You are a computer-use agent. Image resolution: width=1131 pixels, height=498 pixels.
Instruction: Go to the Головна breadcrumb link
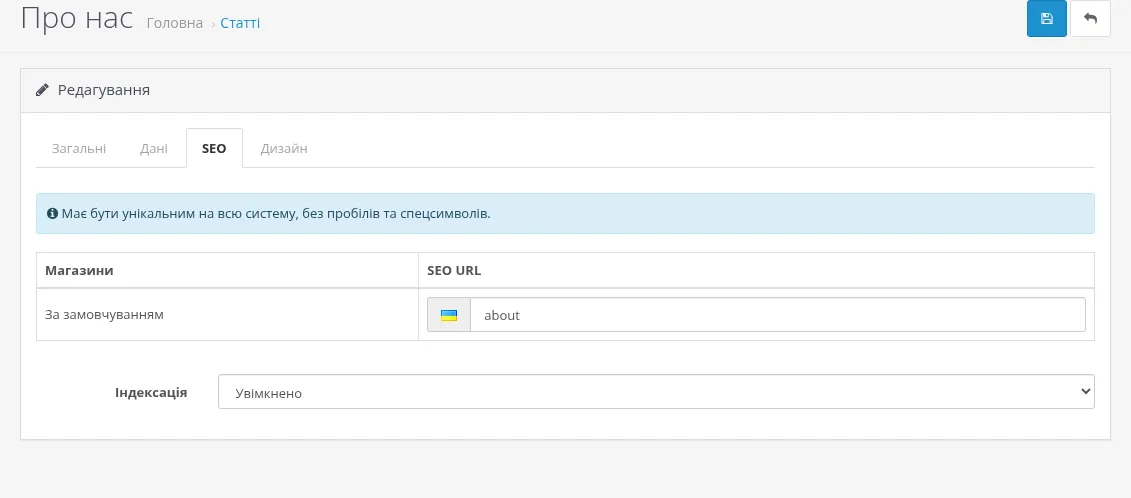(175, 23)
